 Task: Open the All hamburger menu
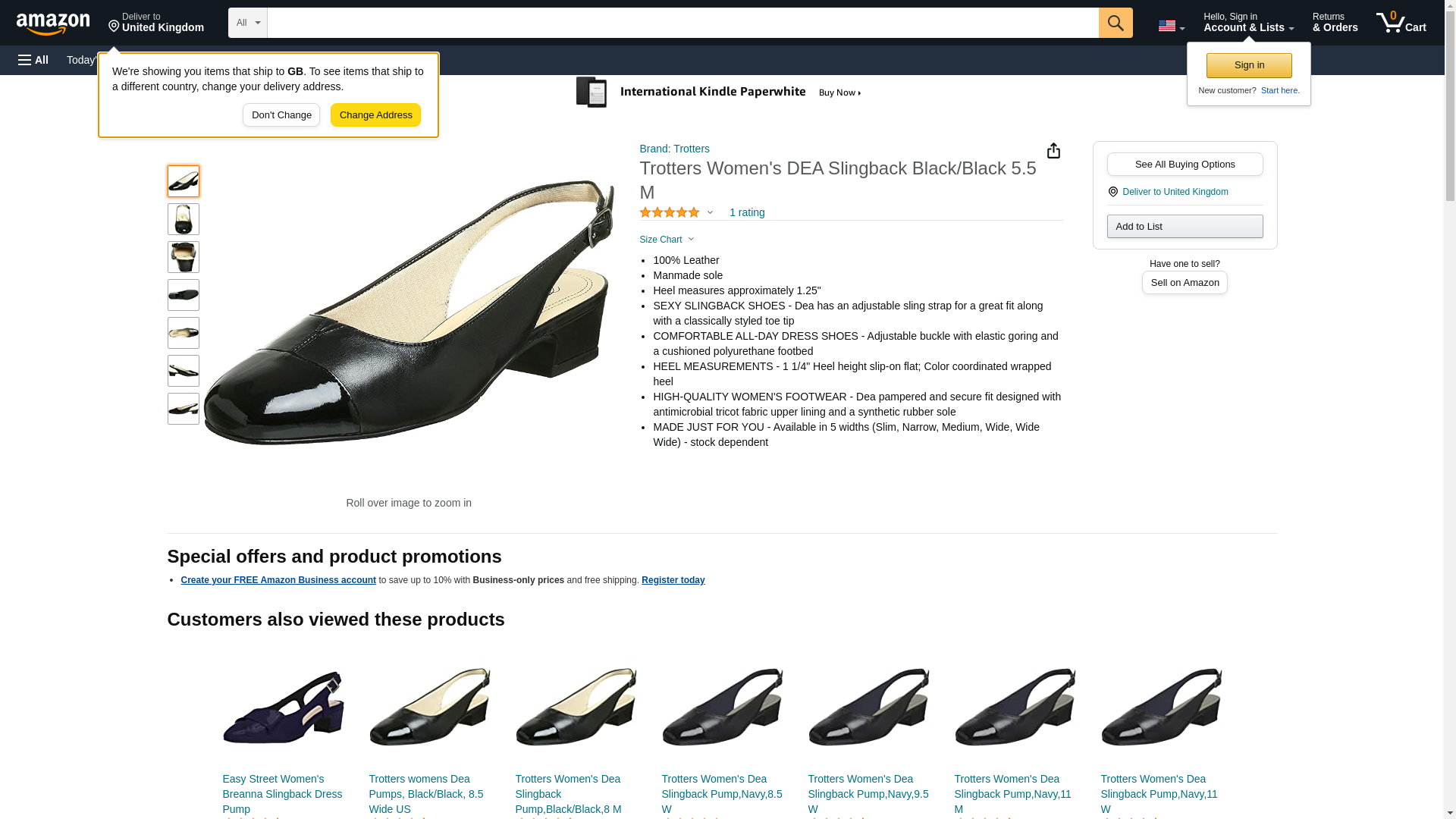tap(33, 60)
